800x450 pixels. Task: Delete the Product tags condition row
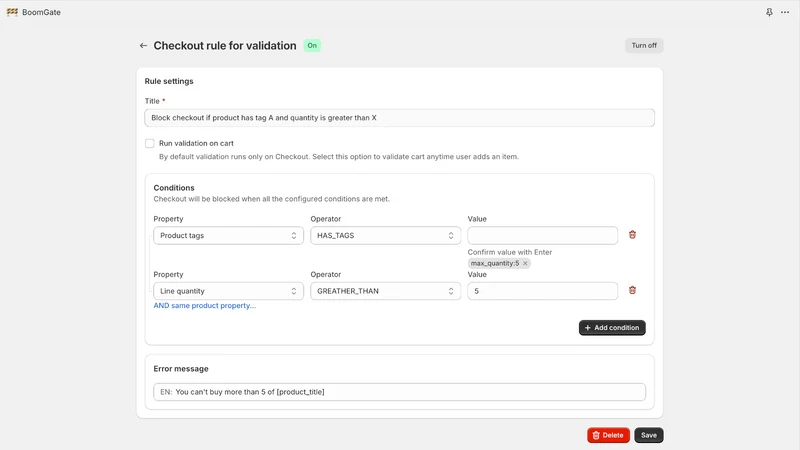pyautogui.click(x=632, y=235)
